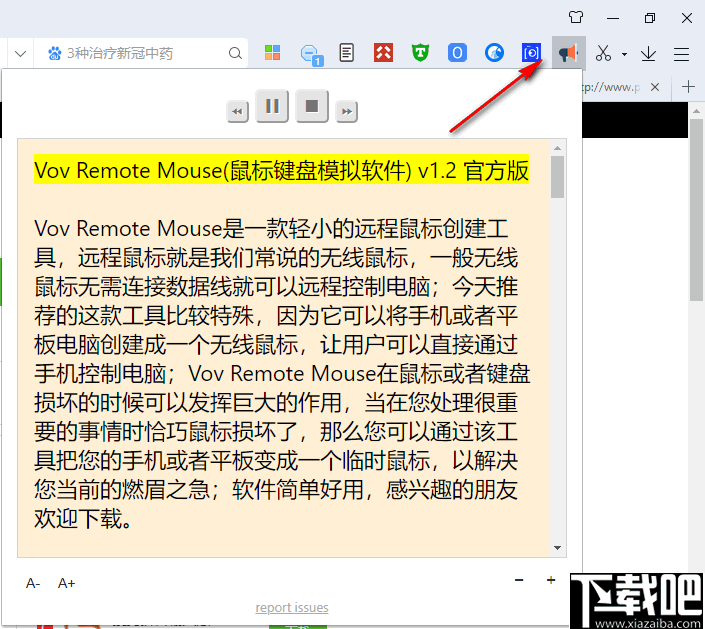Open the red pattern extension icon
Image resolution: width=705 pixels, height=629 pixels.
pyautogui.click(x=384, y=53)
